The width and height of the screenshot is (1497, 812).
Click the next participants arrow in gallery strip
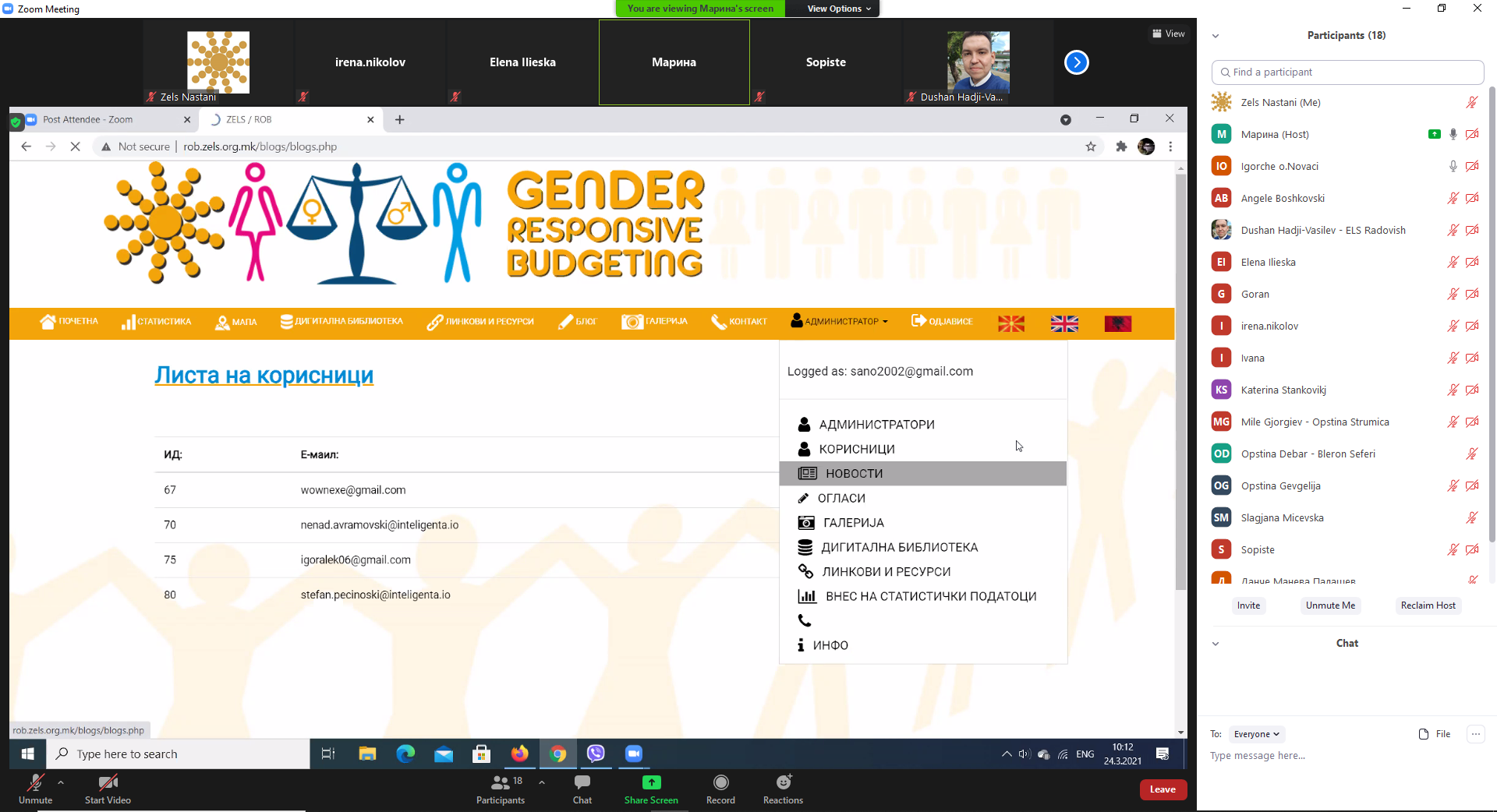[x=1076, y=62]
